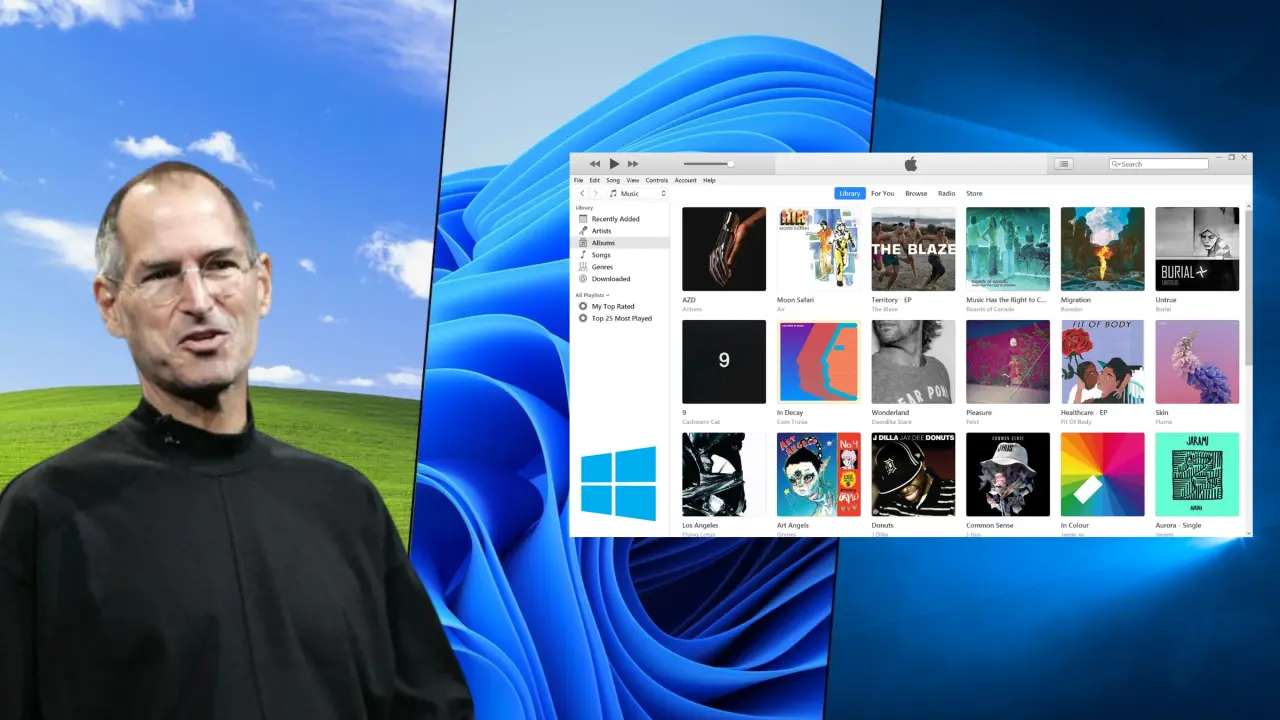
Task: Click the rewind/previous track button
Action: pos(595,164)
